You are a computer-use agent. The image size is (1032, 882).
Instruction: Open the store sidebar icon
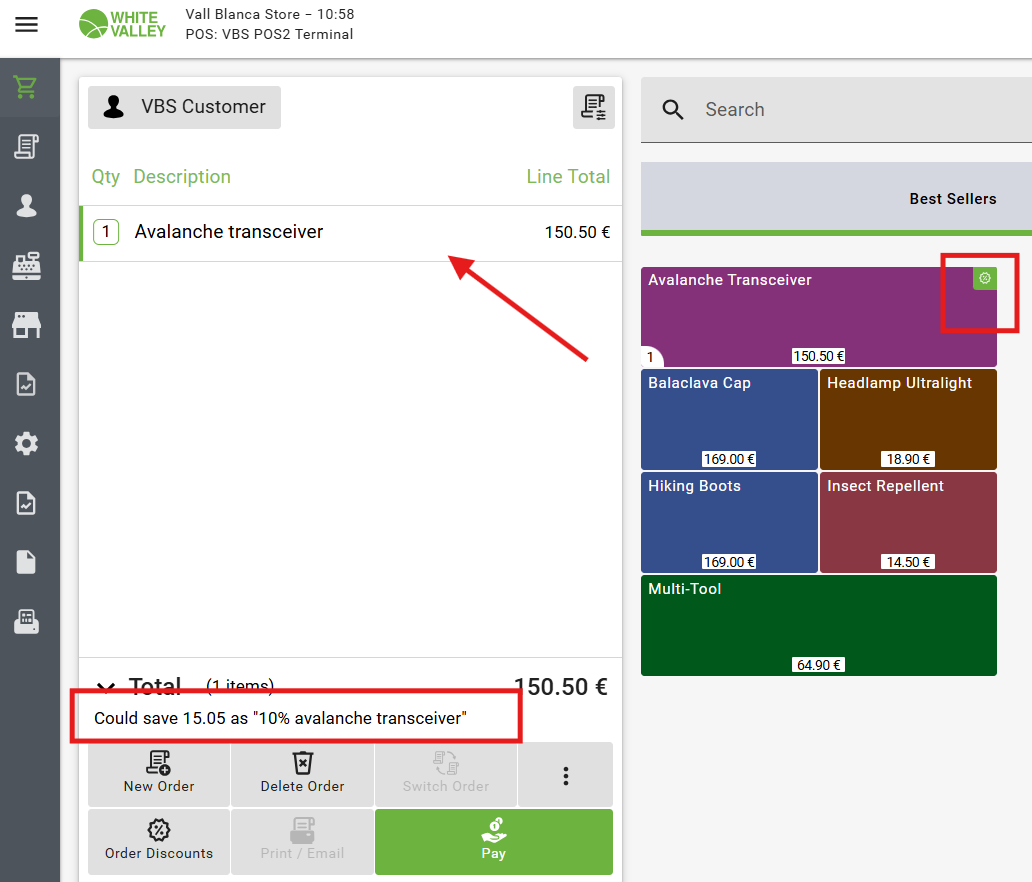click(x=26, y=324)
